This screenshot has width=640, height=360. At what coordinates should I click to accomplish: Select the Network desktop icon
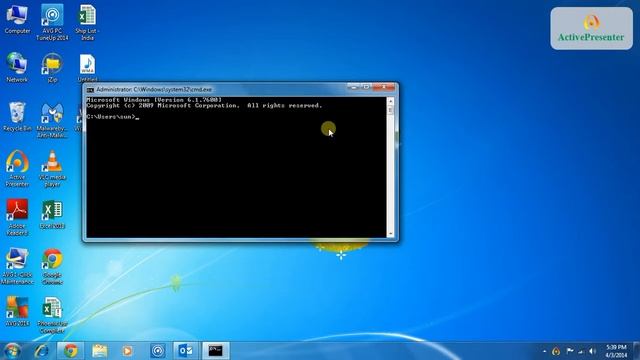click(x=17, y=67)
